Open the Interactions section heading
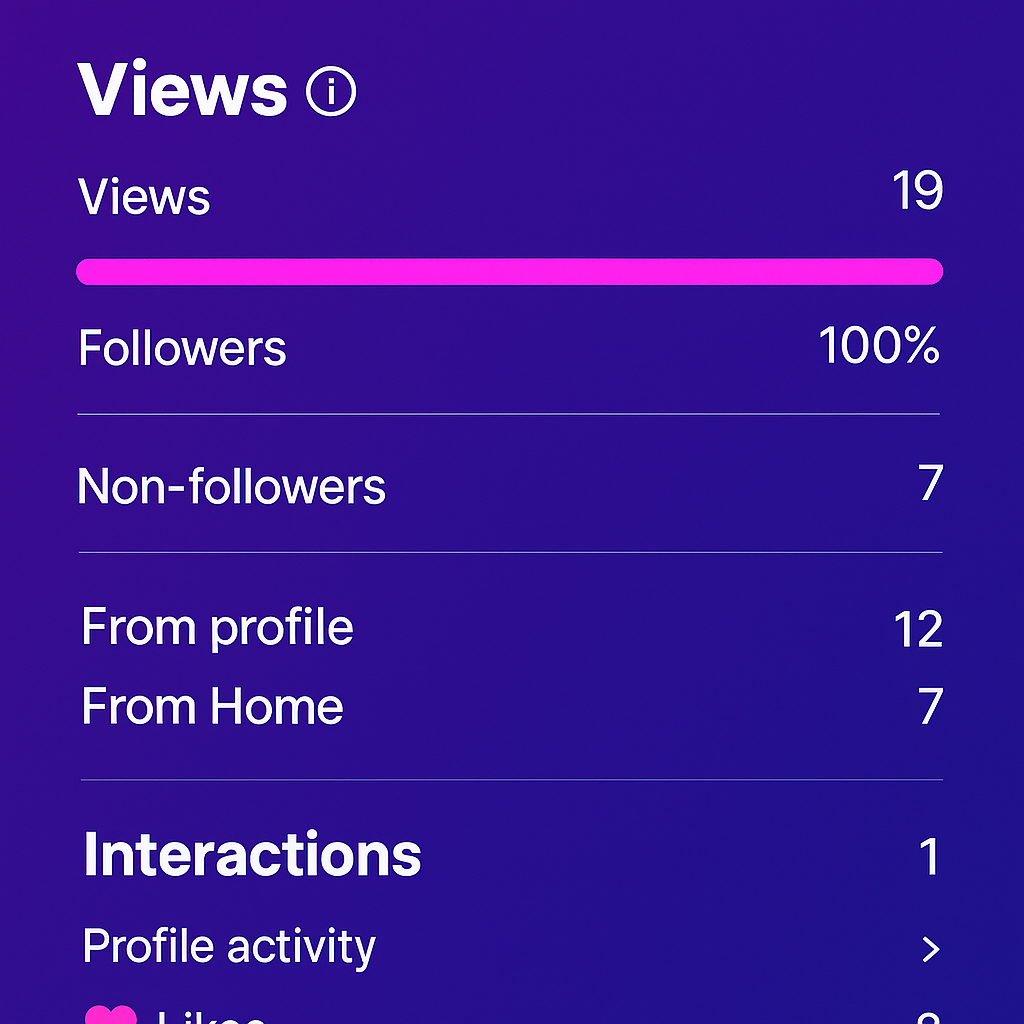The image size is (1024, 1024). 252,855
